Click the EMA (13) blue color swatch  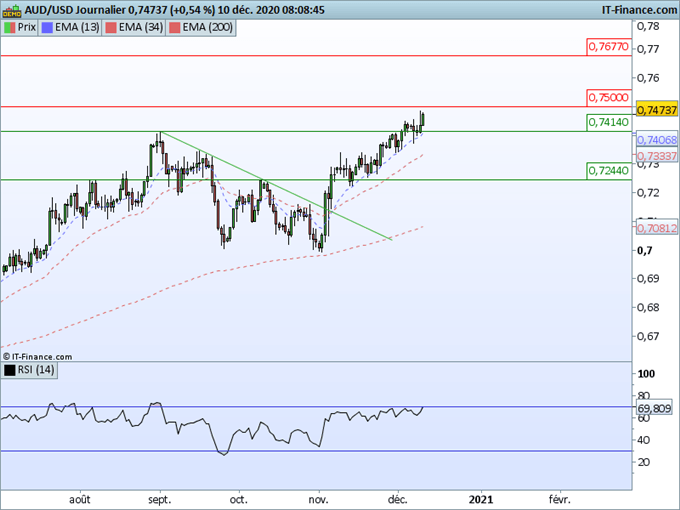(x=47, y=27)
